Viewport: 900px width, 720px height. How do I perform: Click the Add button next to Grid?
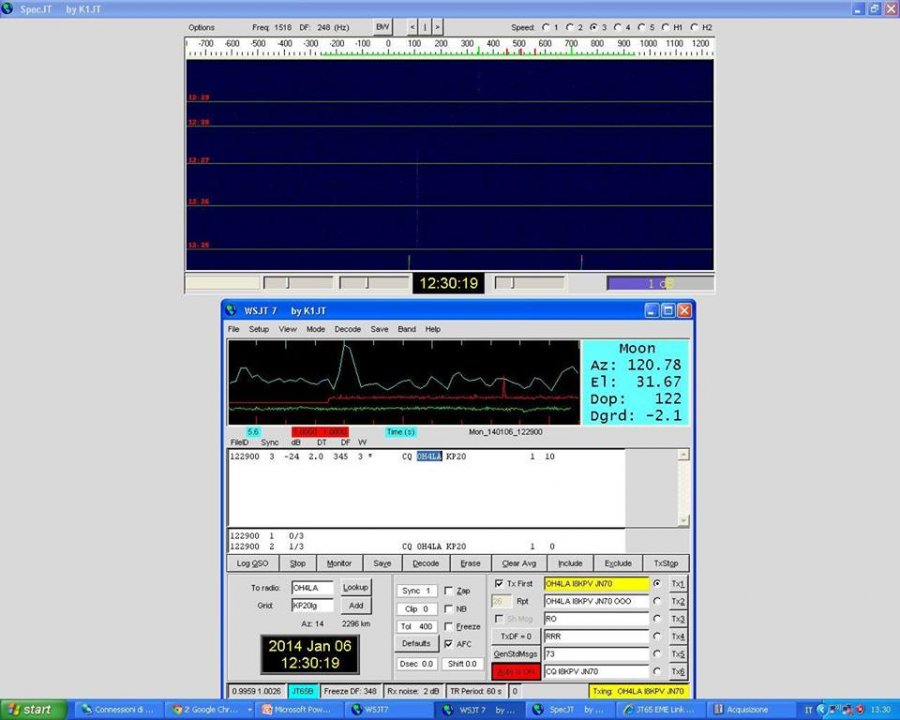[356, 605]
